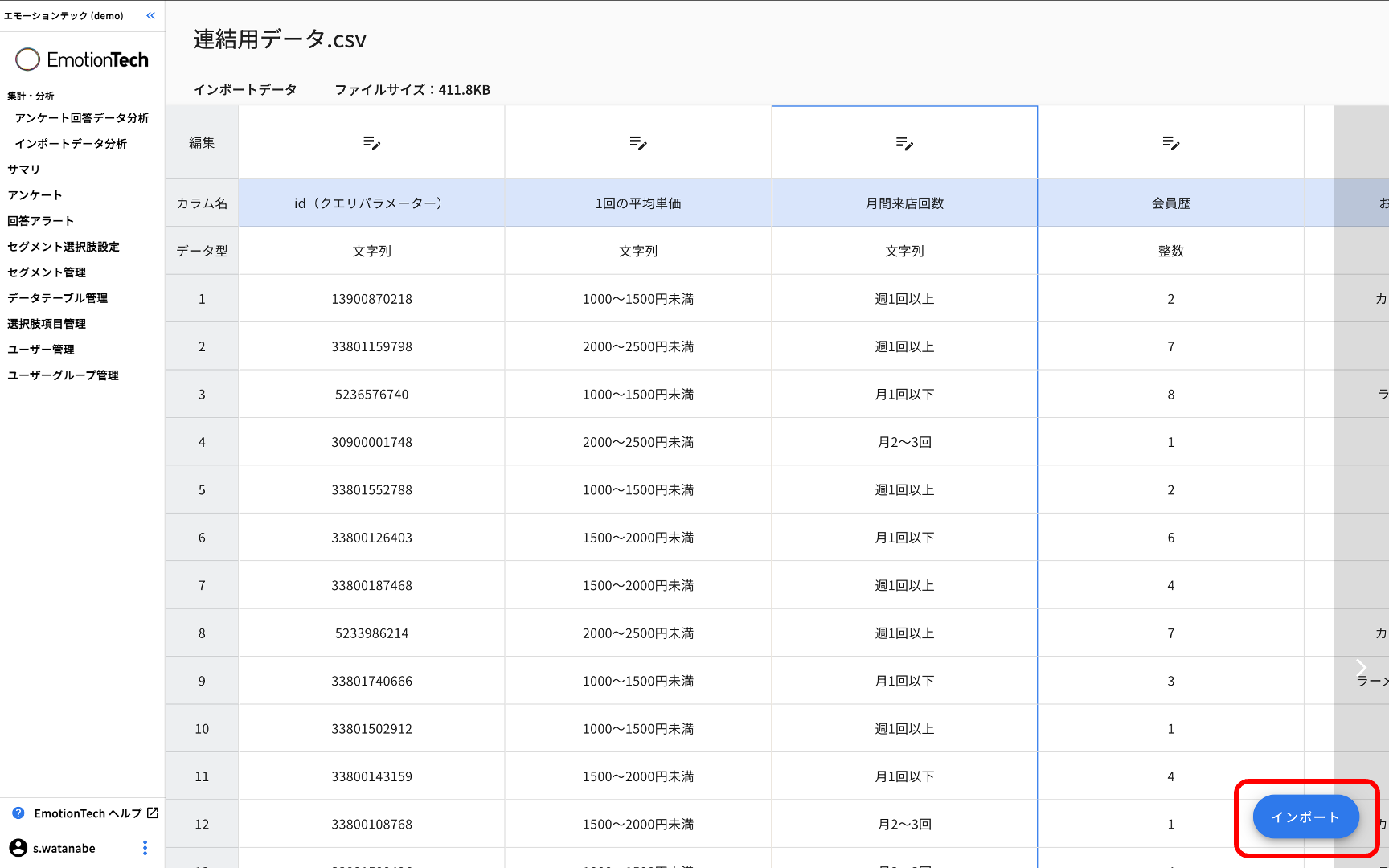Collapse sidebar with double chevron icon
Viewport: 1389px width, 868px height.
150,16
